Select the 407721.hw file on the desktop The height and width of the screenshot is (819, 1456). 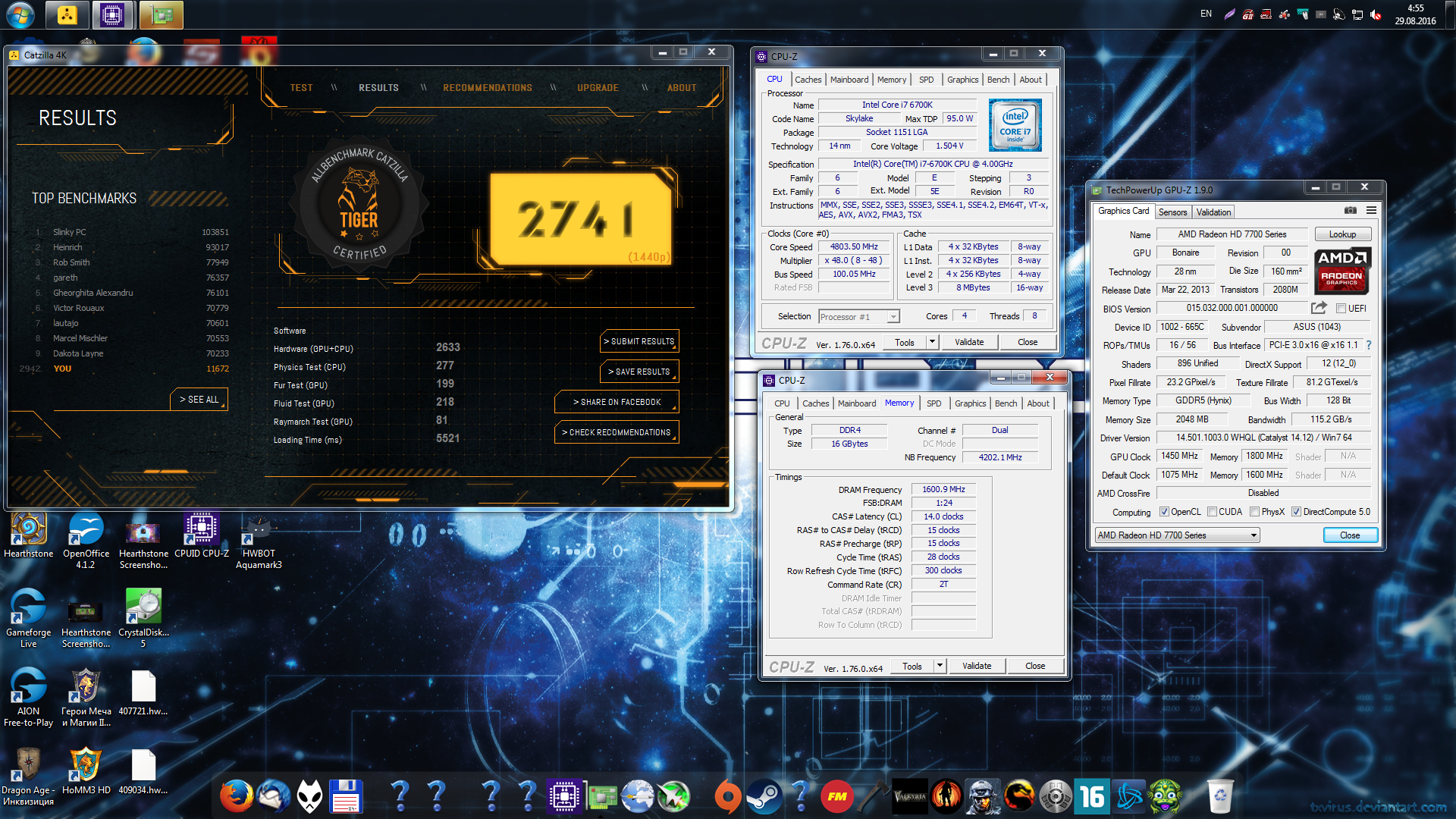(143, 692)
